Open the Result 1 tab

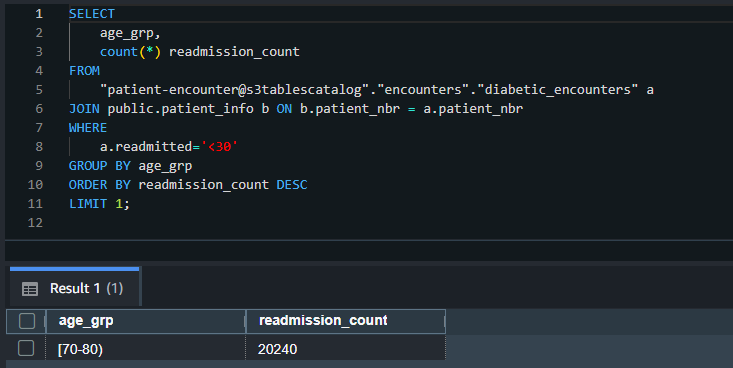click(x=74, y=288)
